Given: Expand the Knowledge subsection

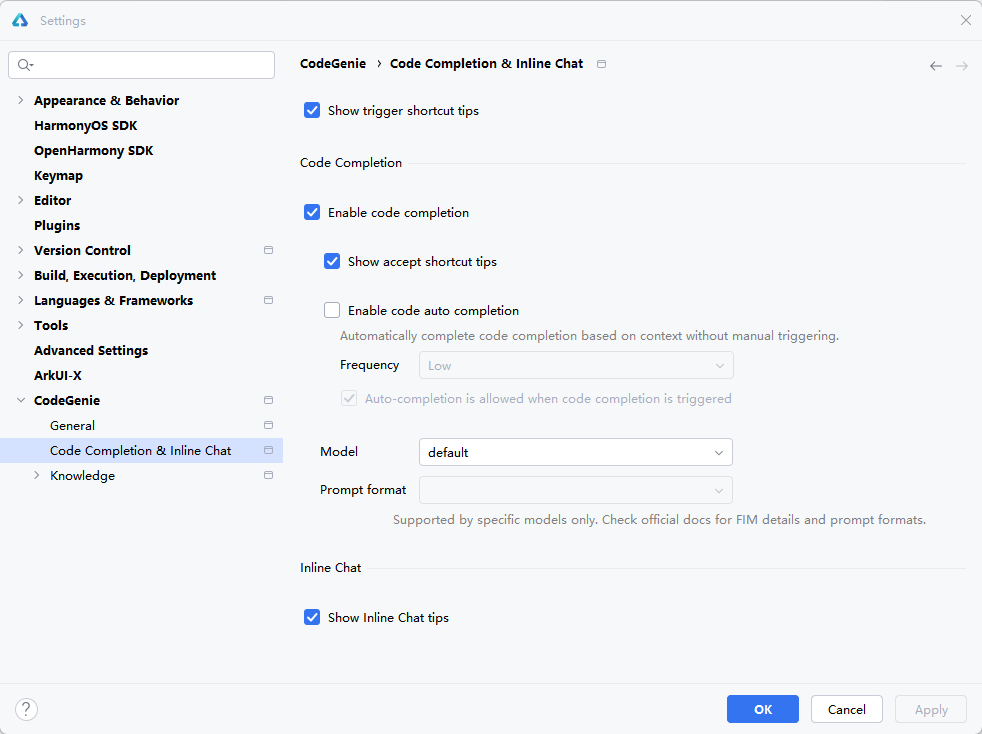Looking at the screenshot, I should click(x=37, y=476).
